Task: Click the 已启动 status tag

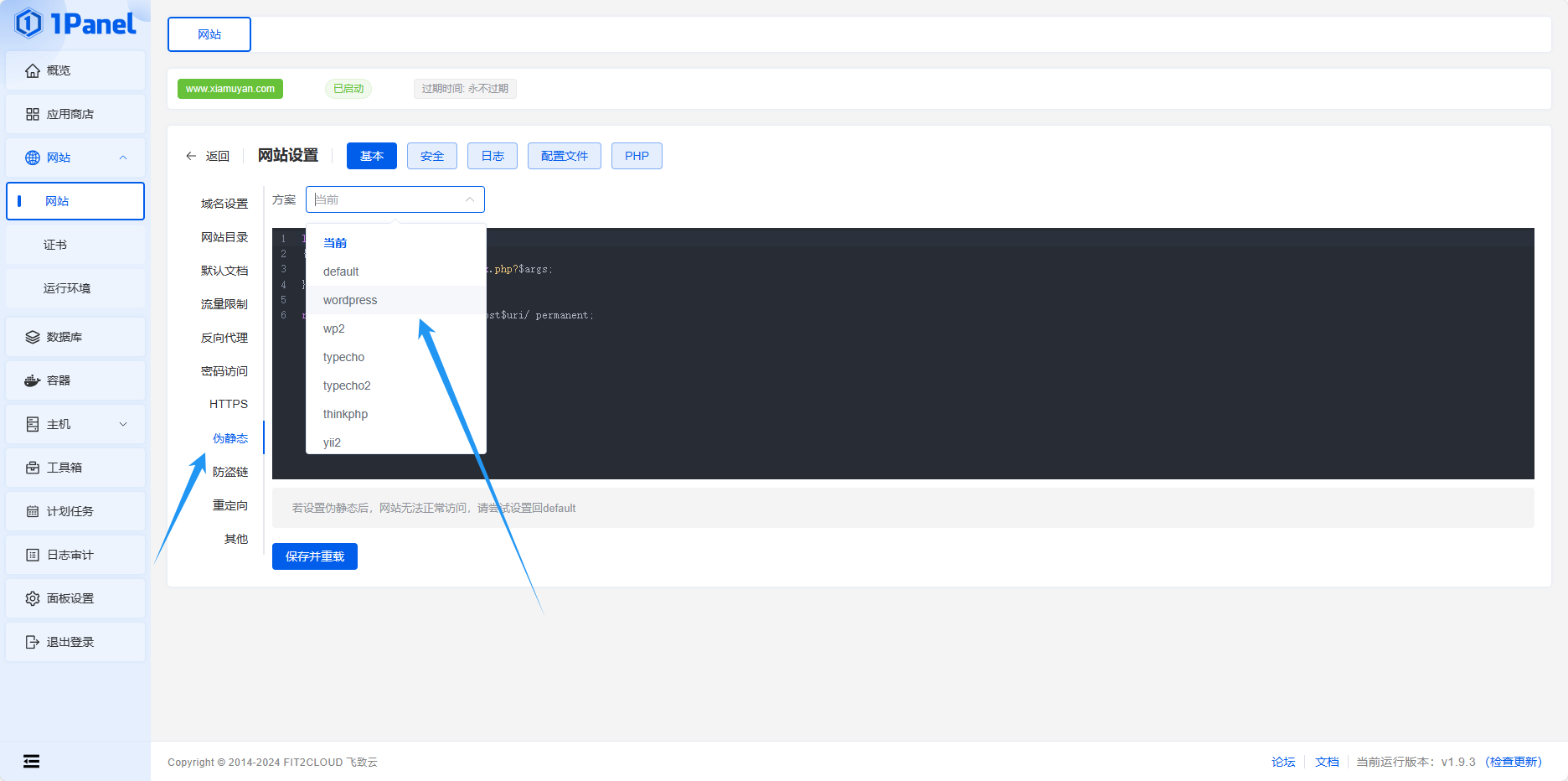Action: [x=348, y=89]
